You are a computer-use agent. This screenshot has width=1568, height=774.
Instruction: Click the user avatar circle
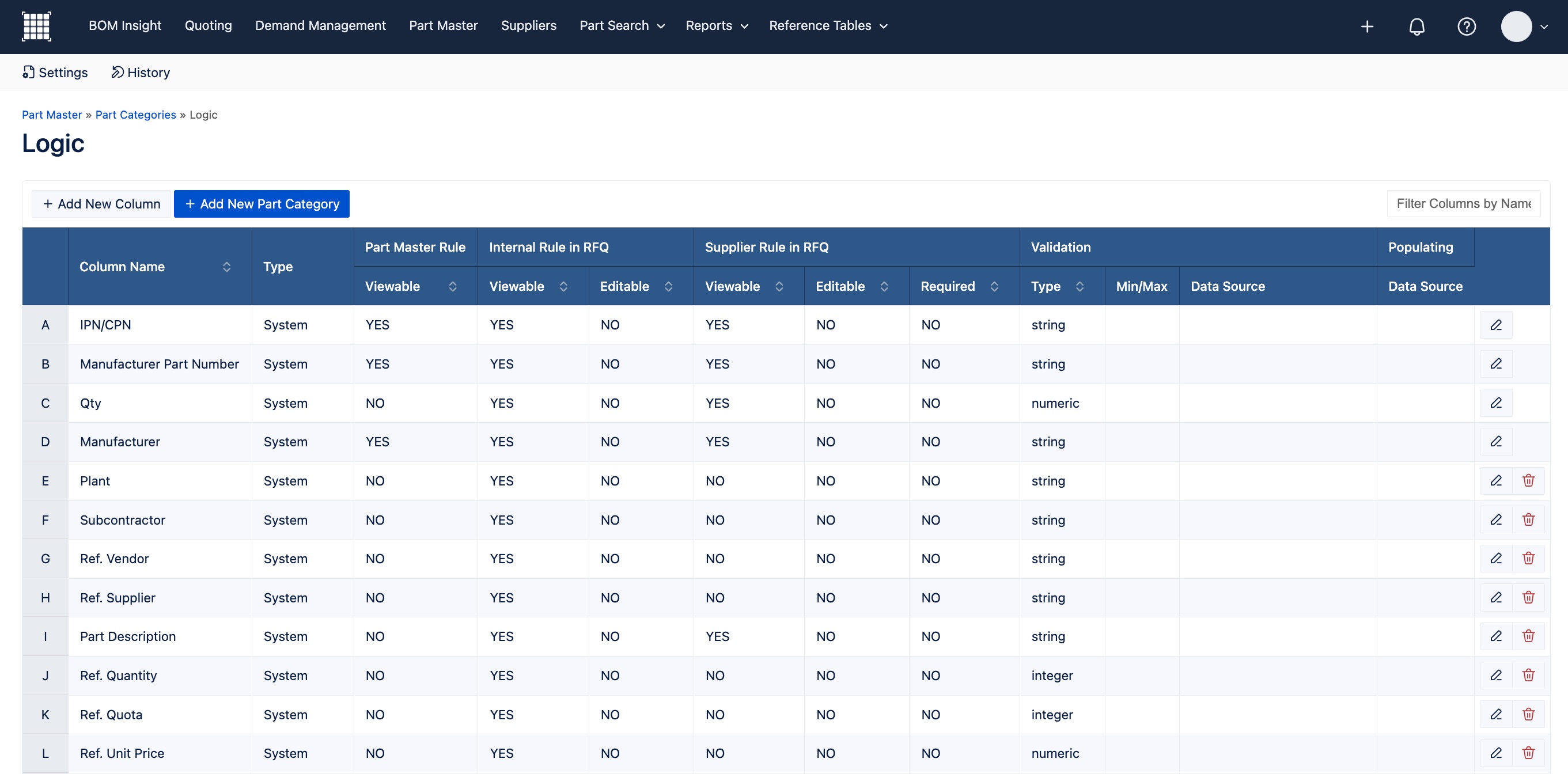1516,26
